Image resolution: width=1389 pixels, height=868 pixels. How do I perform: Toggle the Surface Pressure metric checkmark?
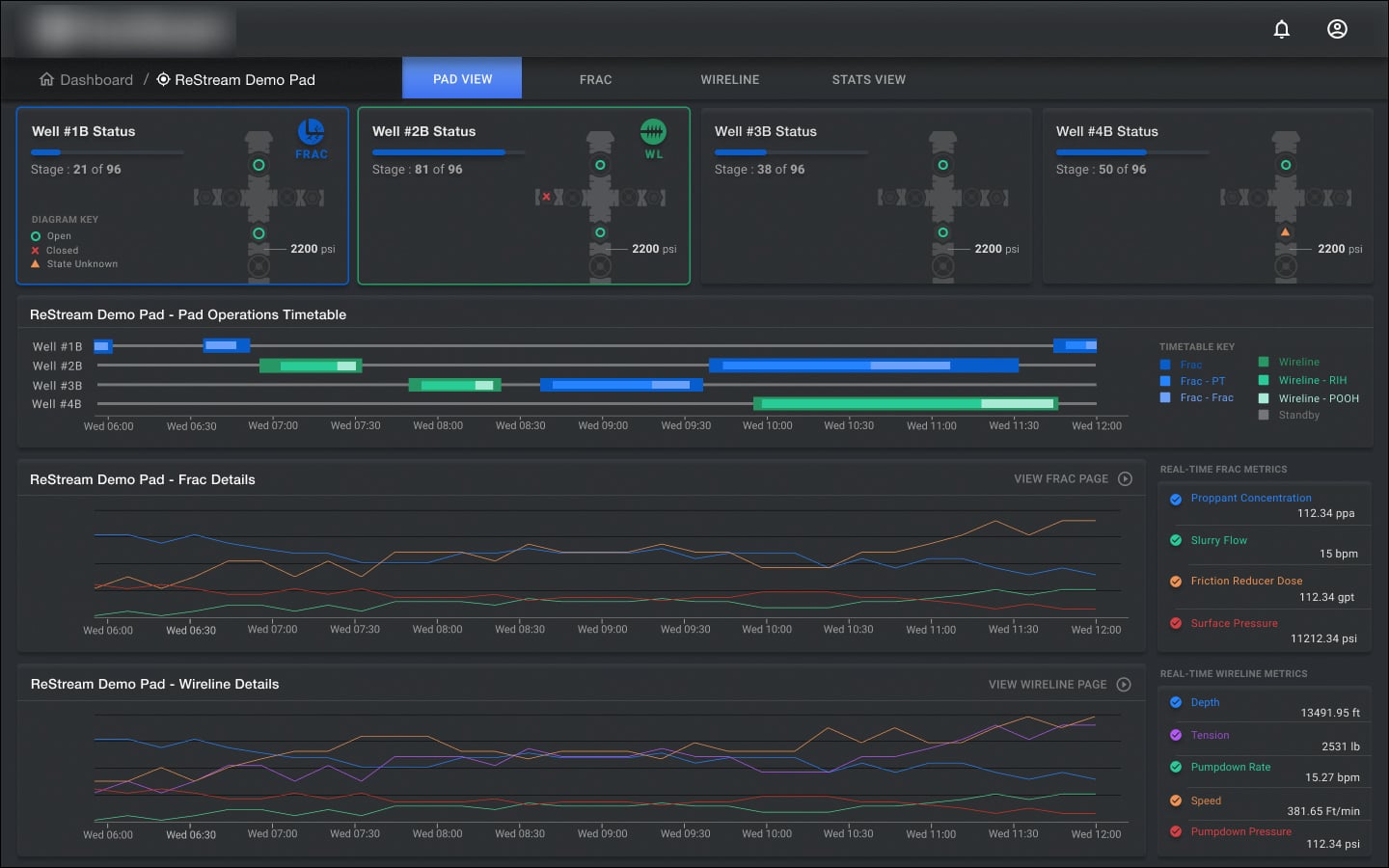point(1176,623)
